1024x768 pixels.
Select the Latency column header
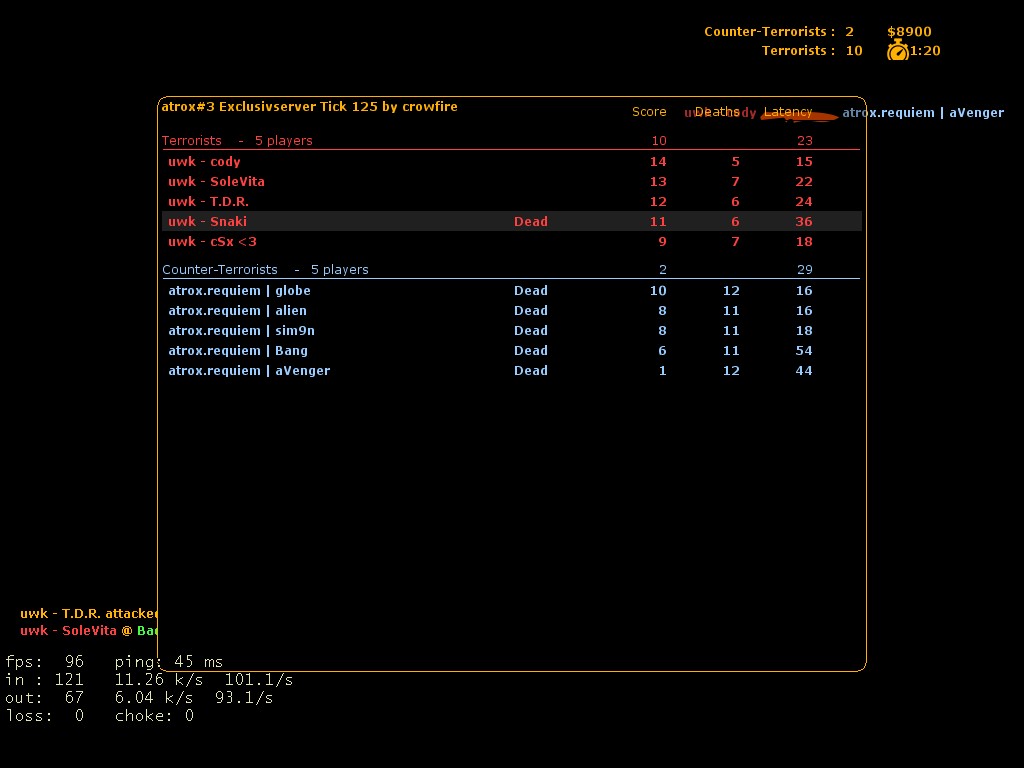[x=788, y=112]
